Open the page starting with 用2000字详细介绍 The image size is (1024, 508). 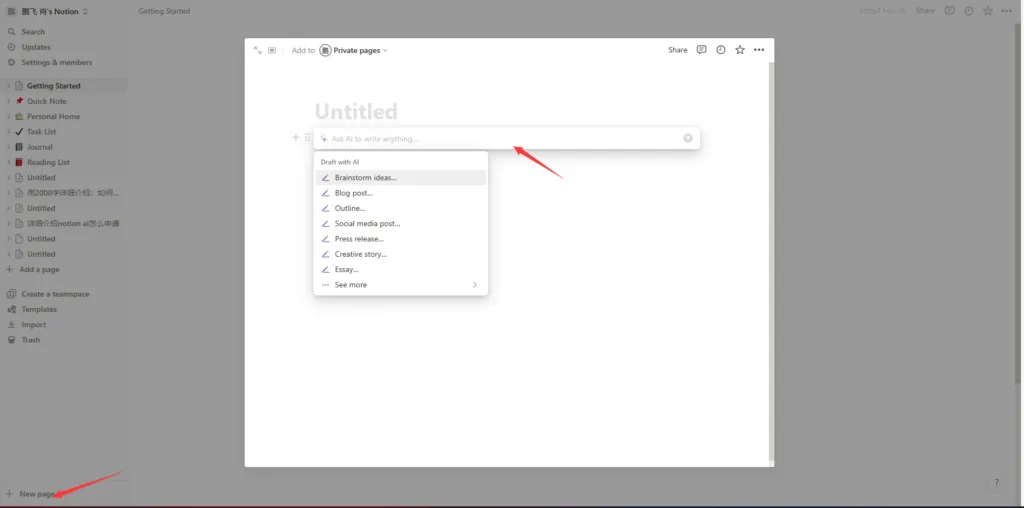pos(73,193)
